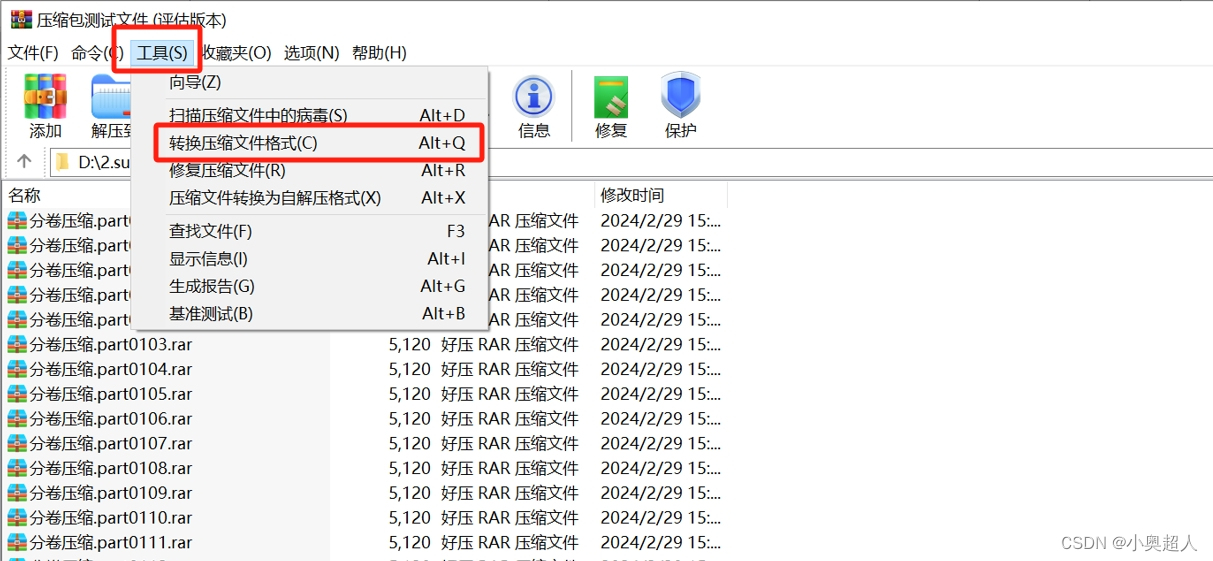Viewport: 1213px width, 561px height.
Task: Select file 分卷压缩.part0109.rar
Action: tap(110, 493)
